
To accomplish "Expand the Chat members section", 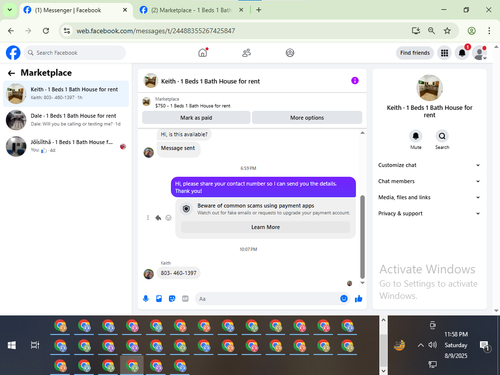I will point(429,181).
